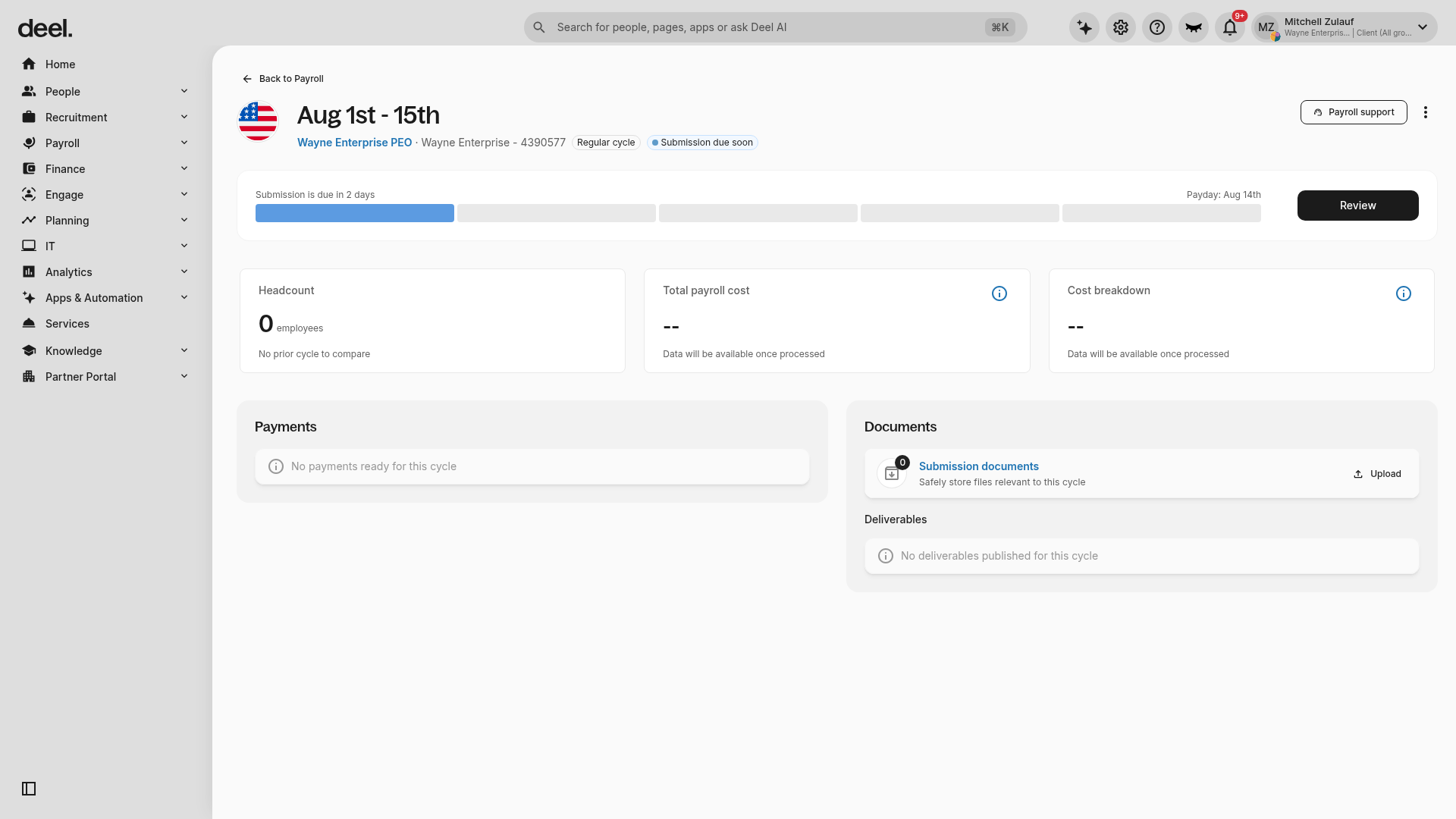Image resolution: width=1456 pixels, height=819 pixels.
Task: Click the Headcount card
Action: click(432, 321)
